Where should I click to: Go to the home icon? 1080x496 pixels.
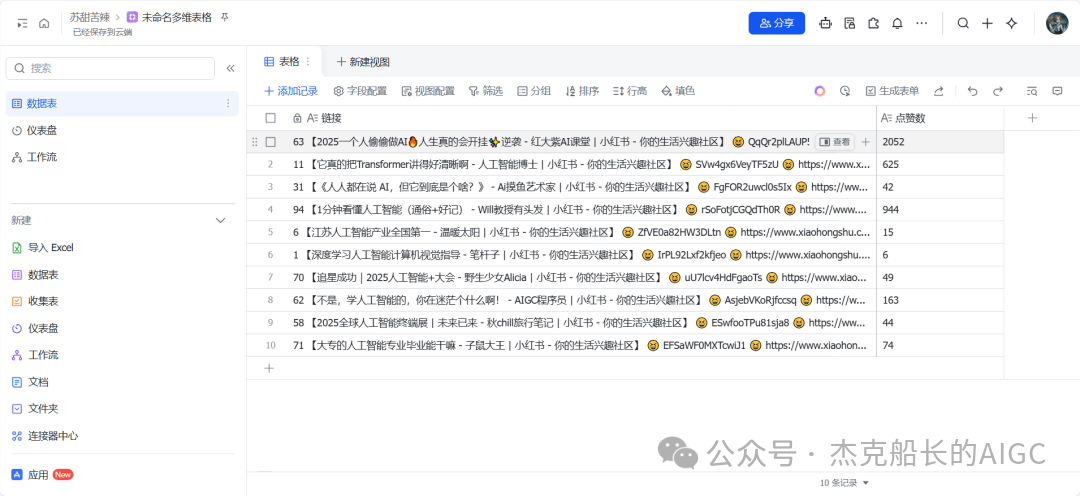tap(44, 23)
